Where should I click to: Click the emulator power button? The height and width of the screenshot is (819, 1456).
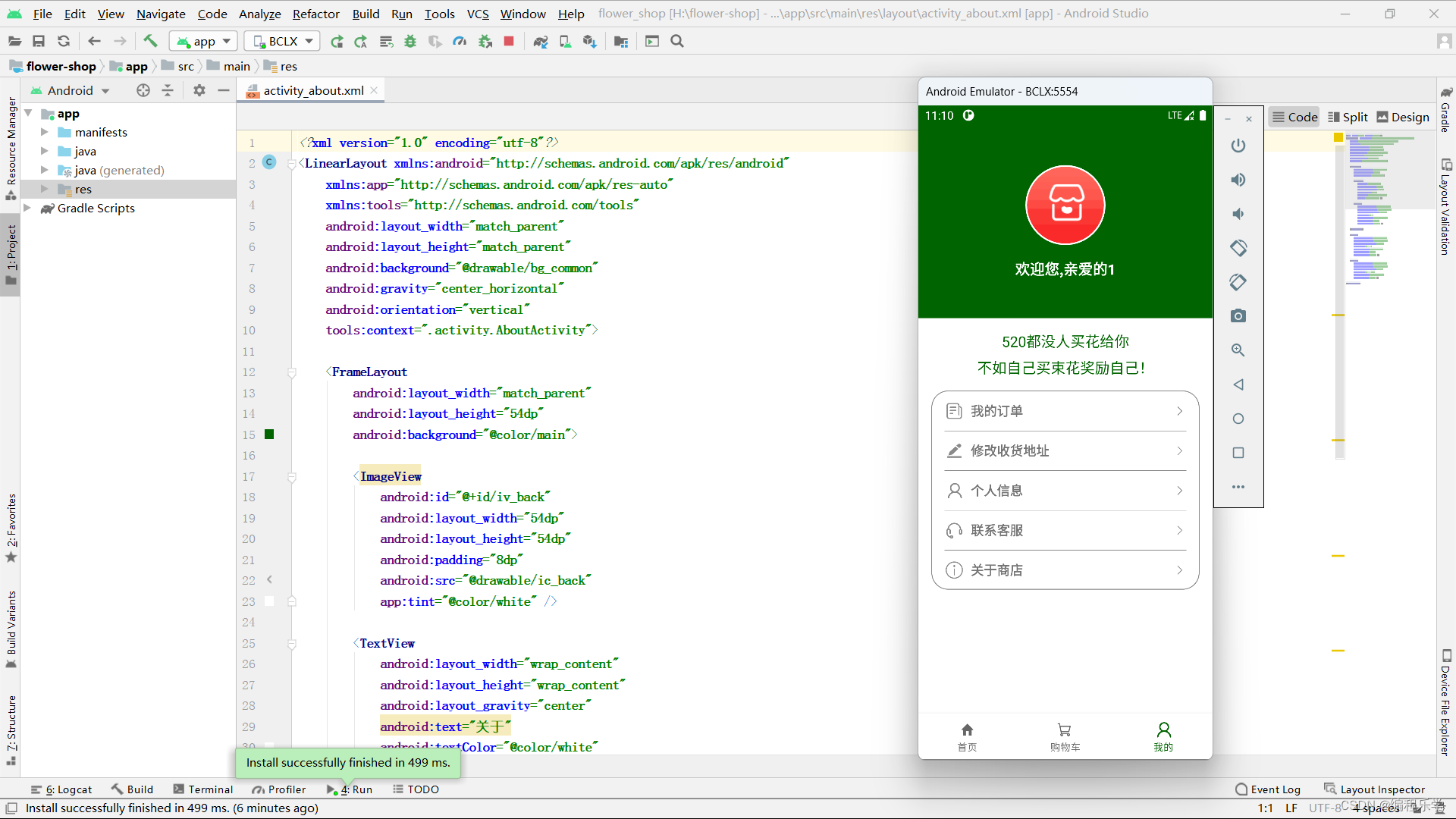click(1238, 145)
